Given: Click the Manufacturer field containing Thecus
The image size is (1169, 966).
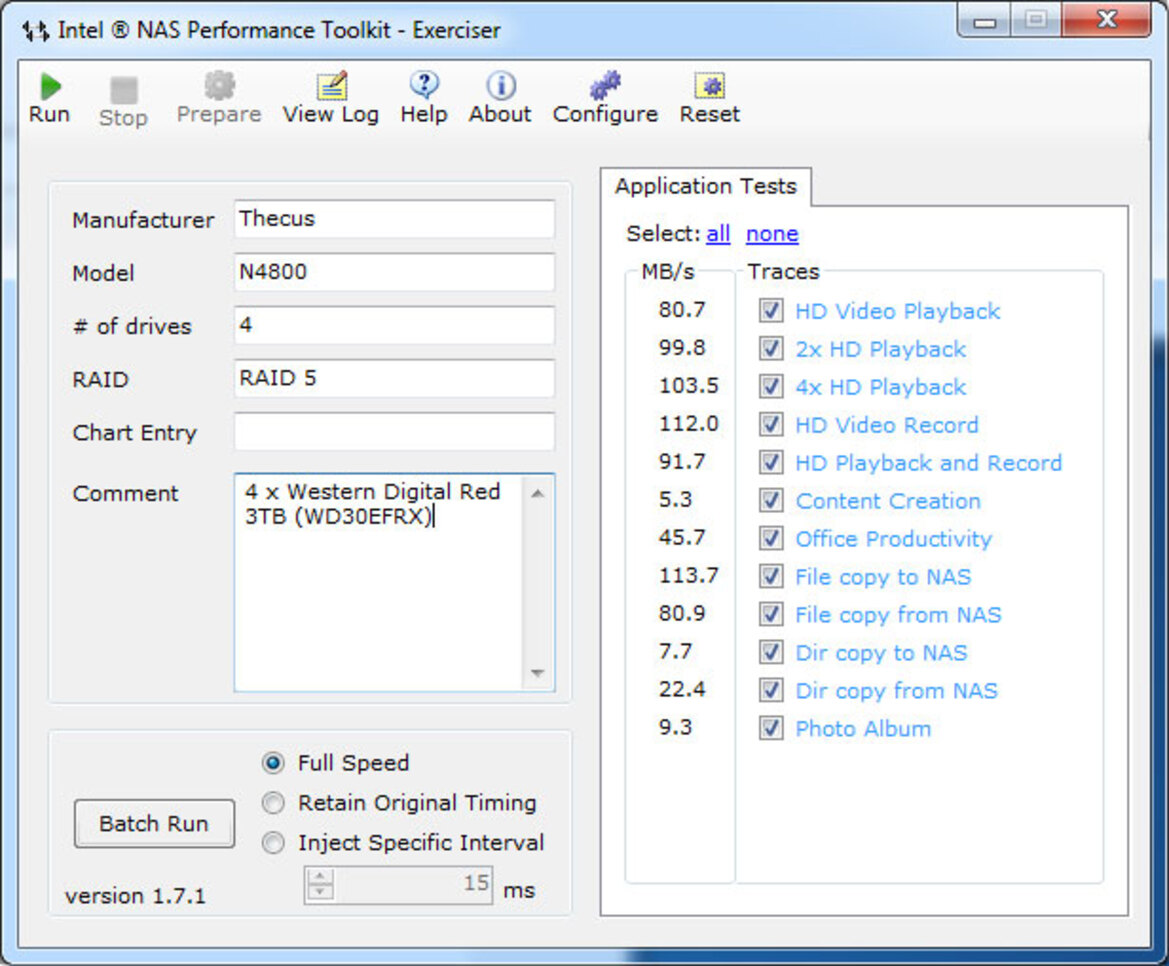Looking at the screenshot, I should coord(394,219).
